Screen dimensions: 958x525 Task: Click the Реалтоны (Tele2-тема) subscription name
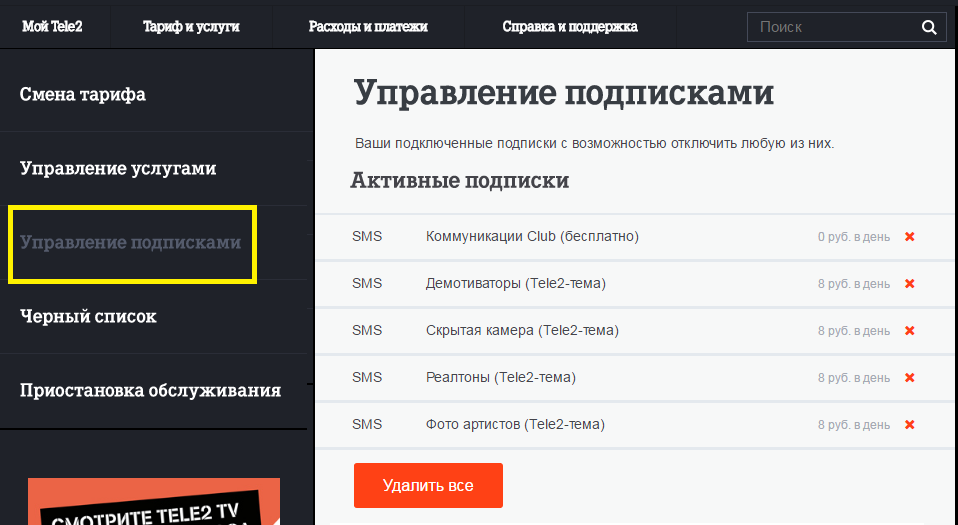coord(500,378)
